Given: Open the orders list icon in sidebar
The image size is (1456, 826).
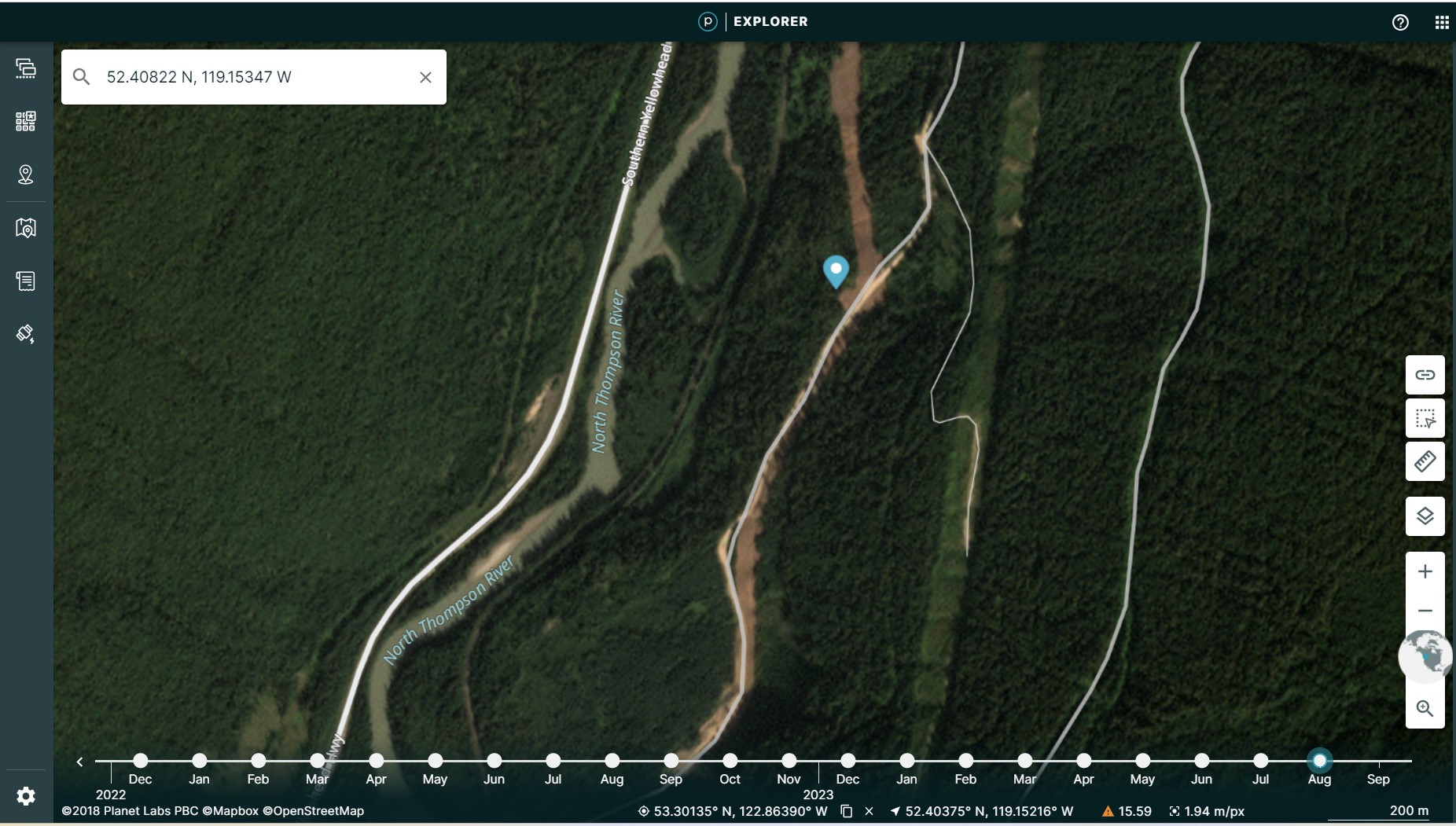Looking at the screenshot, I should click(x=26, y=281).
